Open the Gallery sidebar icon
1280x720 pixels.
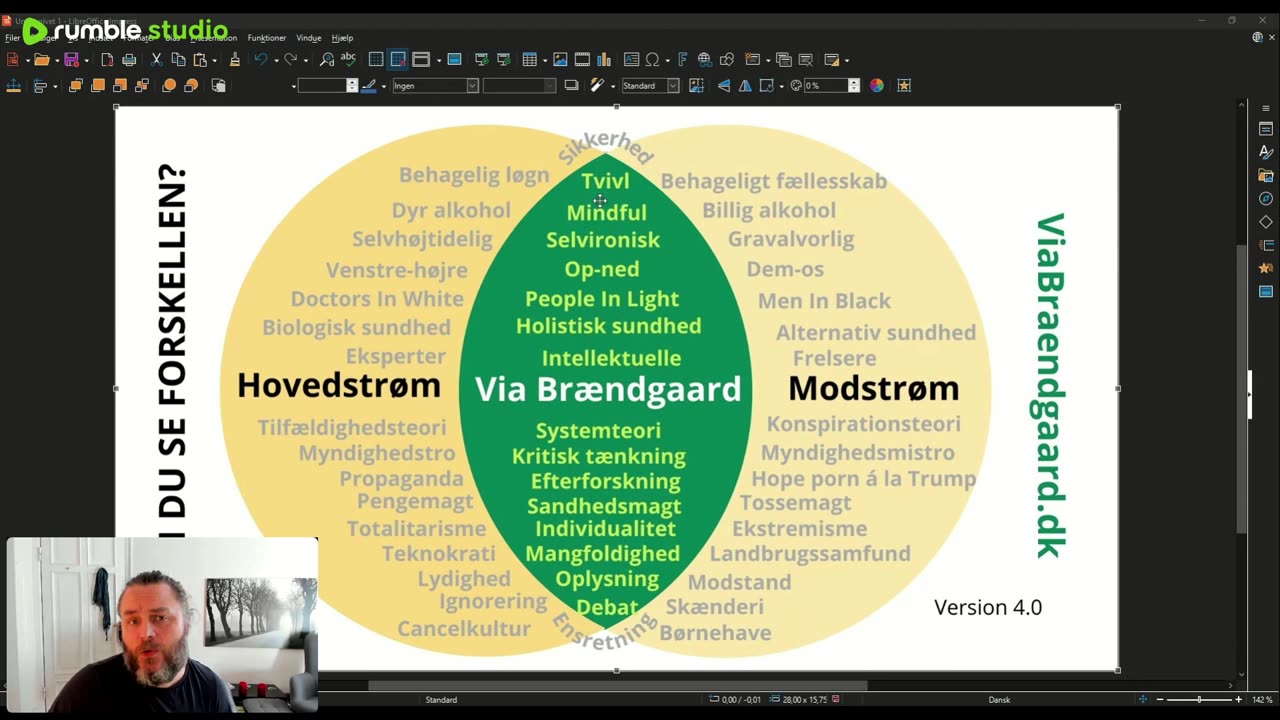coord(1266,176)
